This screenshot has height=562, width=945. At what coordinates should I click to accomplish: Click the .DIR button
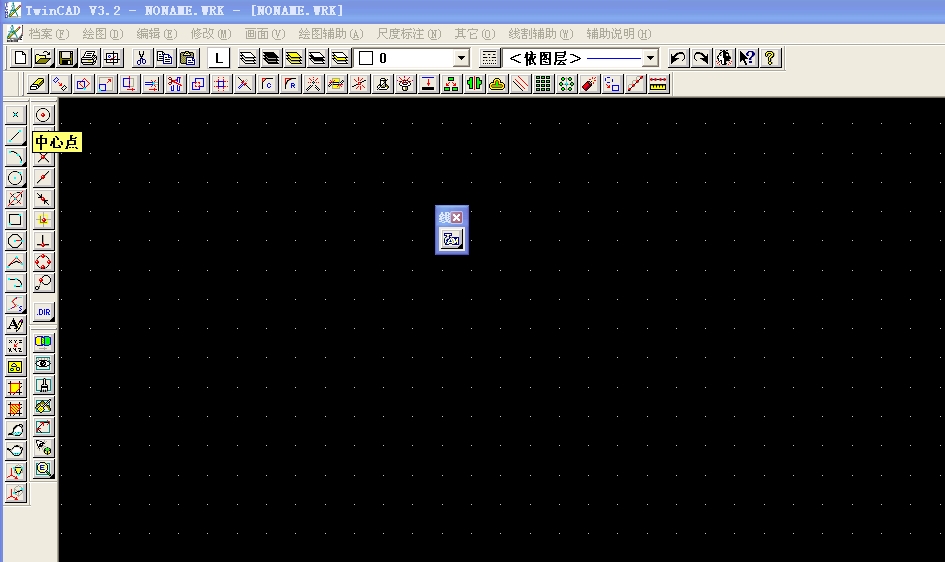[43, 312]
